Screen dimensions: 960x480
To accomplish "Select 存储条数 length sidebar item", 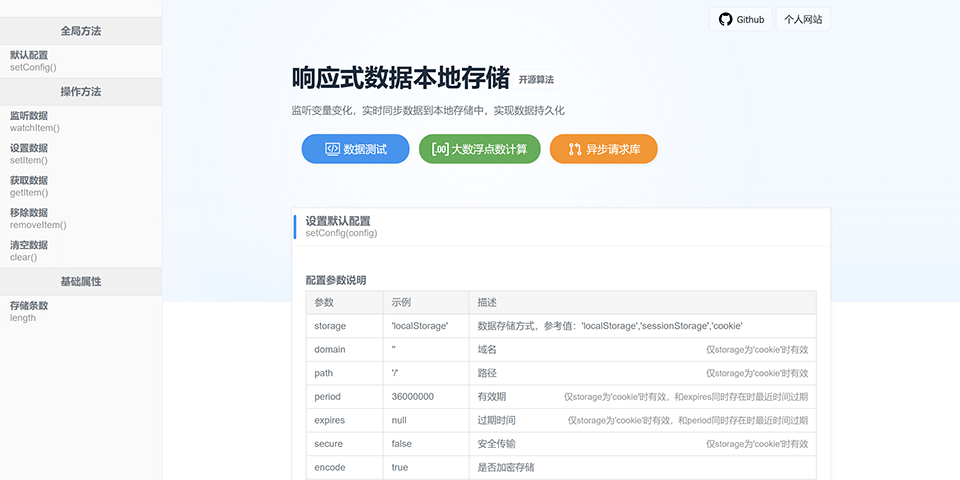I will coord(28,311).
